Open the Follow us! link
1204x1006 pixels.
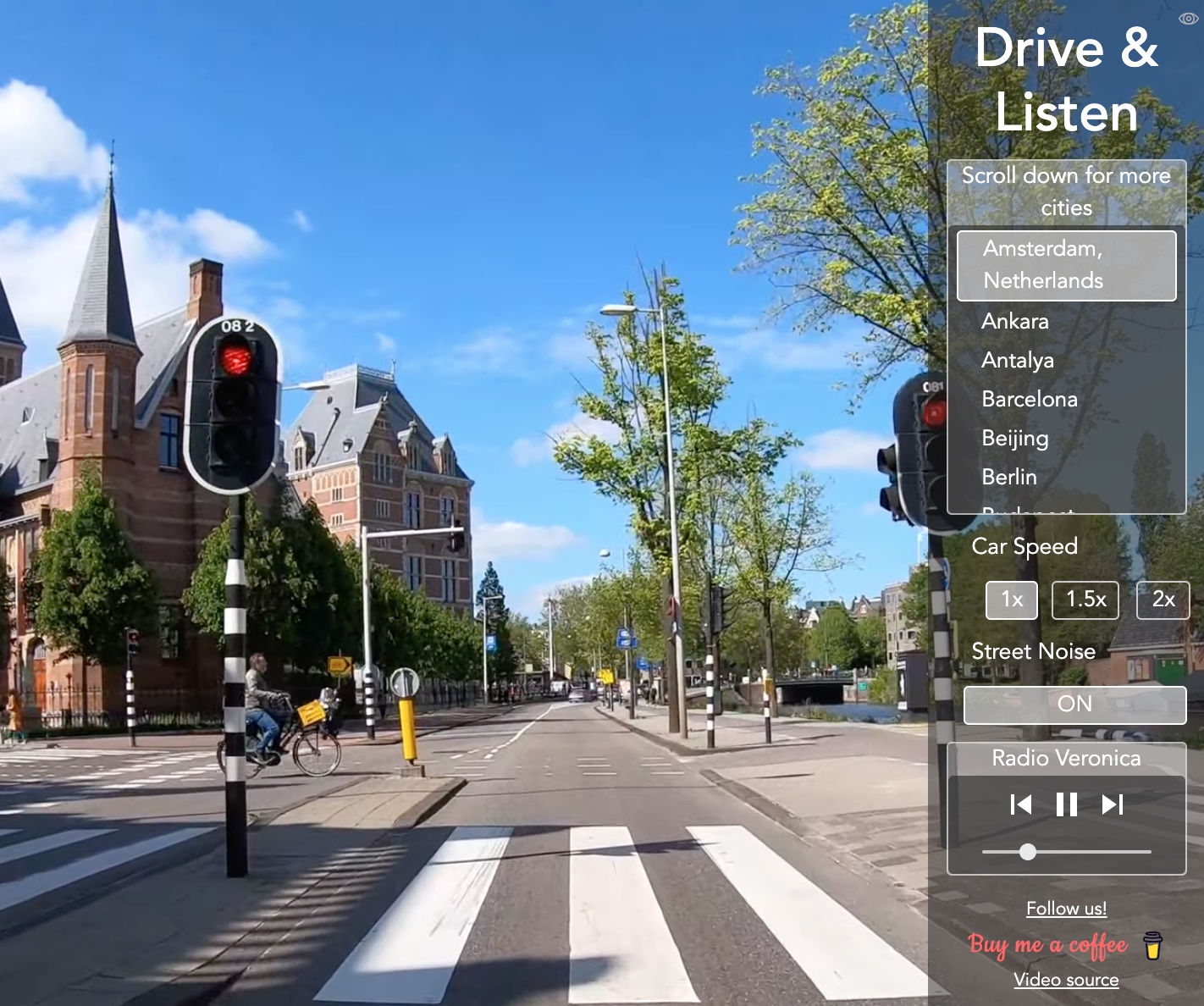(x=1067, y=909)
